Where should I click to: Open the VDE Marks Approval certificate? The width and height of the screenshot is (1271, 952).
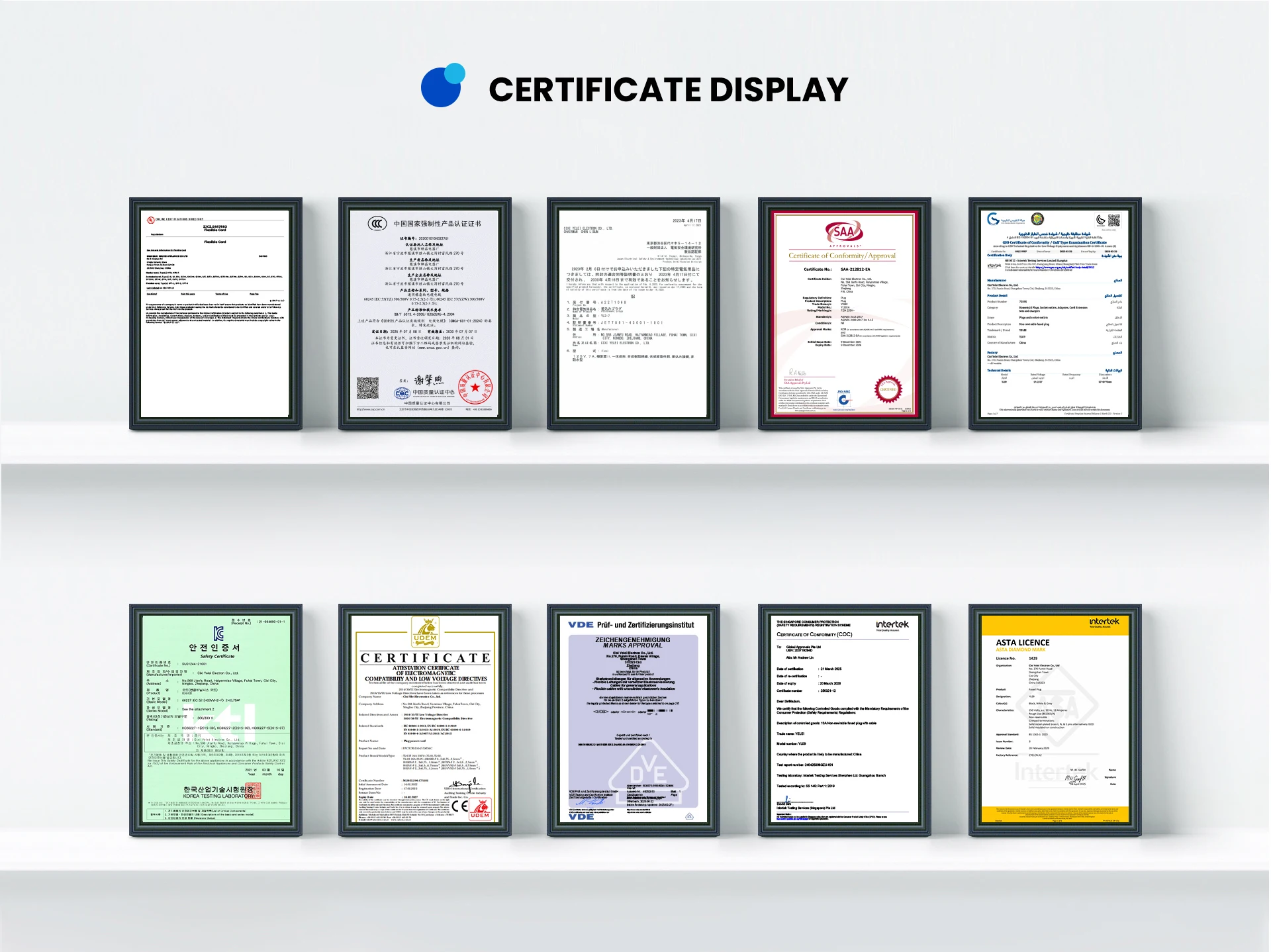click(633, 720)
